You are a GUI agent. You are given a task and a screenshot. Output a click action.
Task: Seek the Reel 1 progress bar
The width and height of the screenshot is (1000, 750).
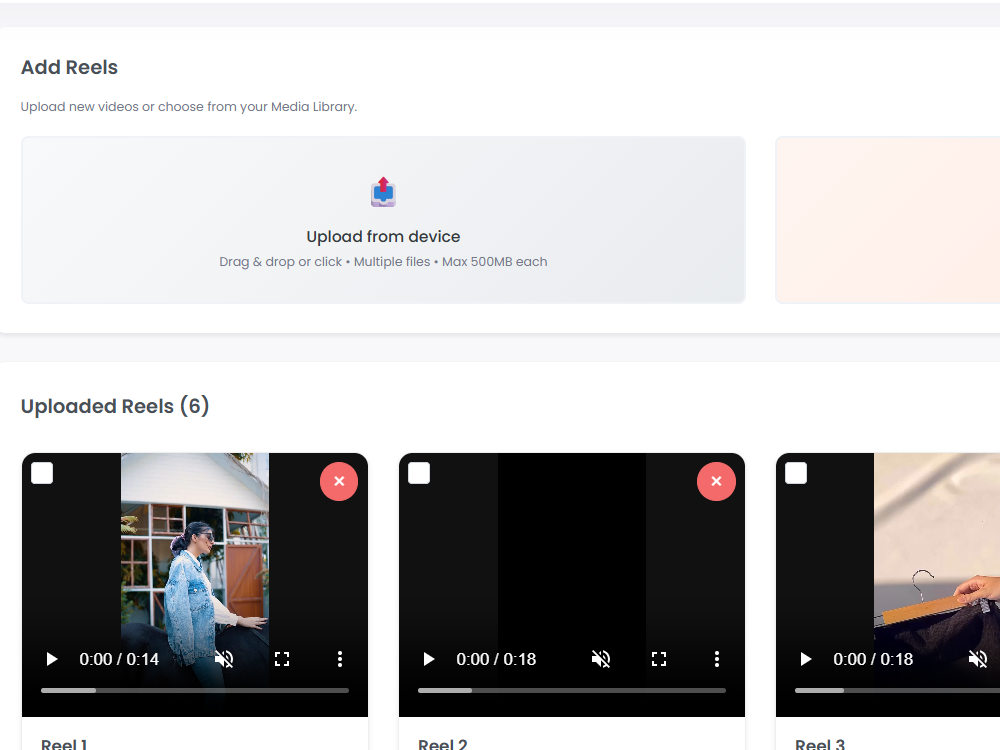click(195, 690)
